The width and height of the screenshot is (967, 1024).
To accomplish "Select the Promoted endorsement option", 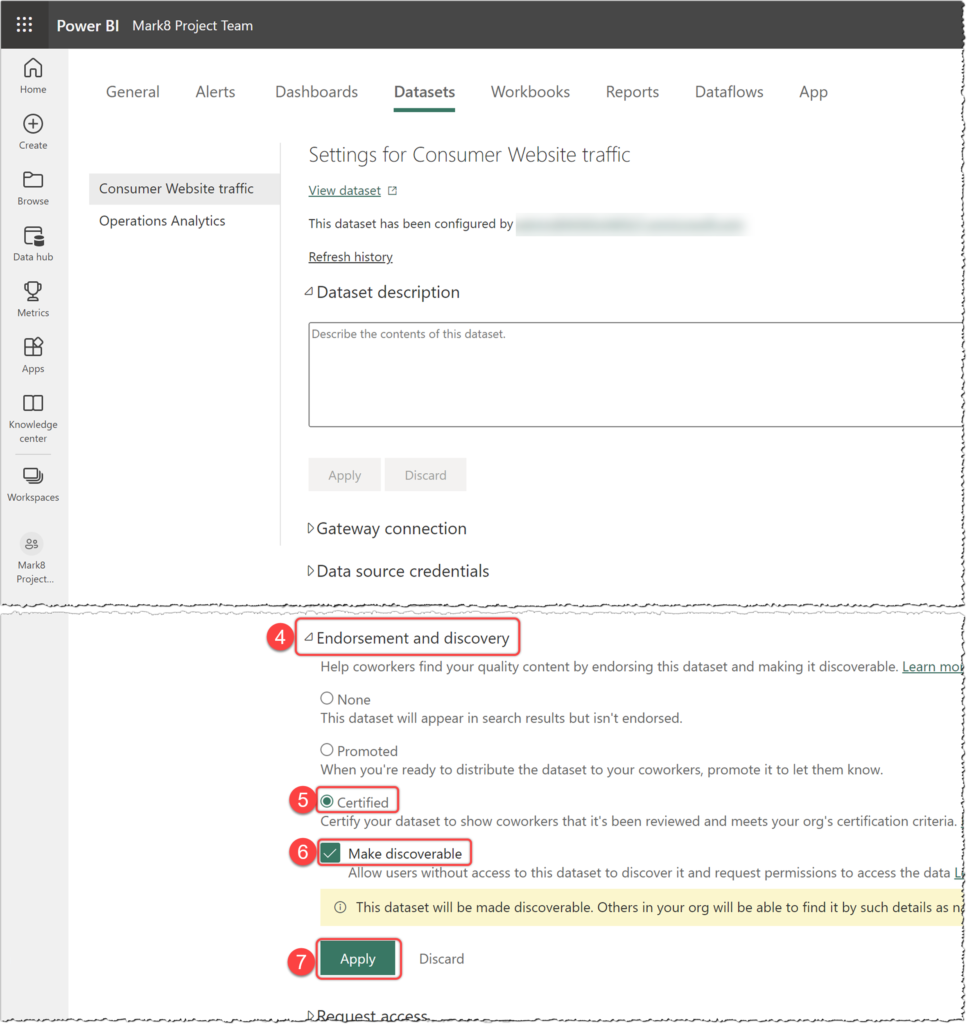I will [x=327, y=750].
